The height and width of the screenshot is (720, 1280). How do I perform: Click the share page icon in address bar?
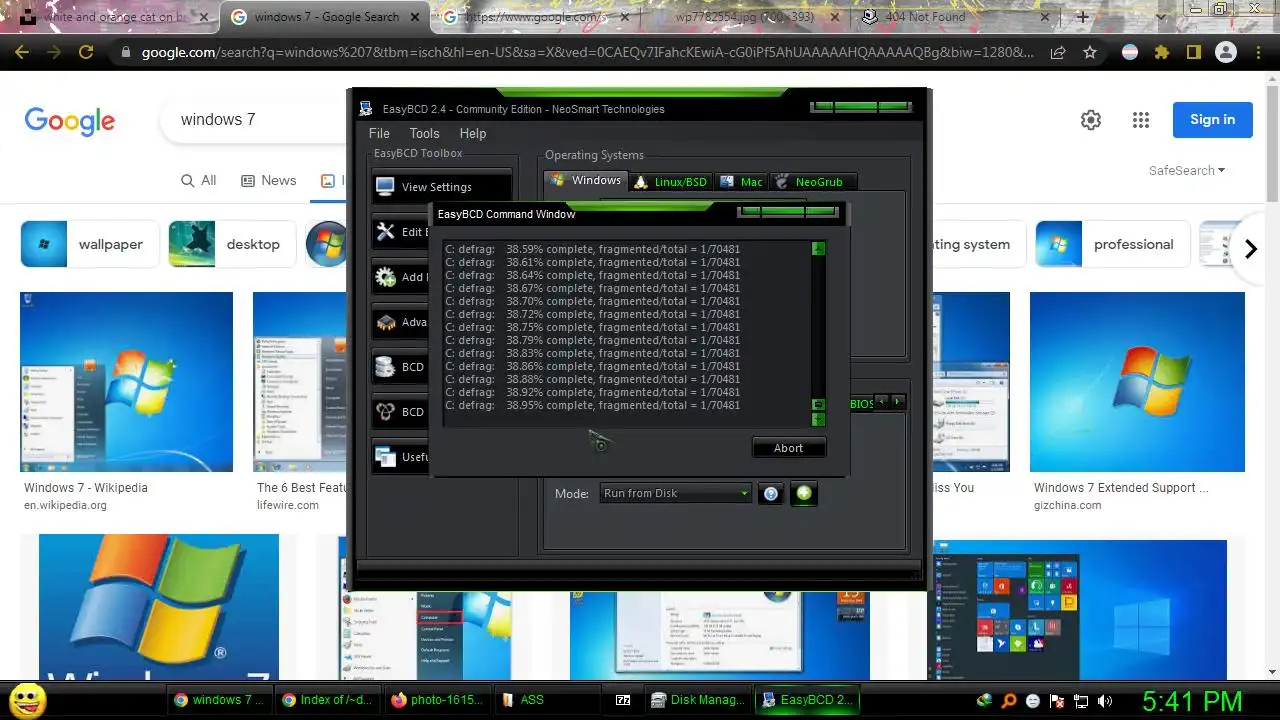[x=1059, y=52]
